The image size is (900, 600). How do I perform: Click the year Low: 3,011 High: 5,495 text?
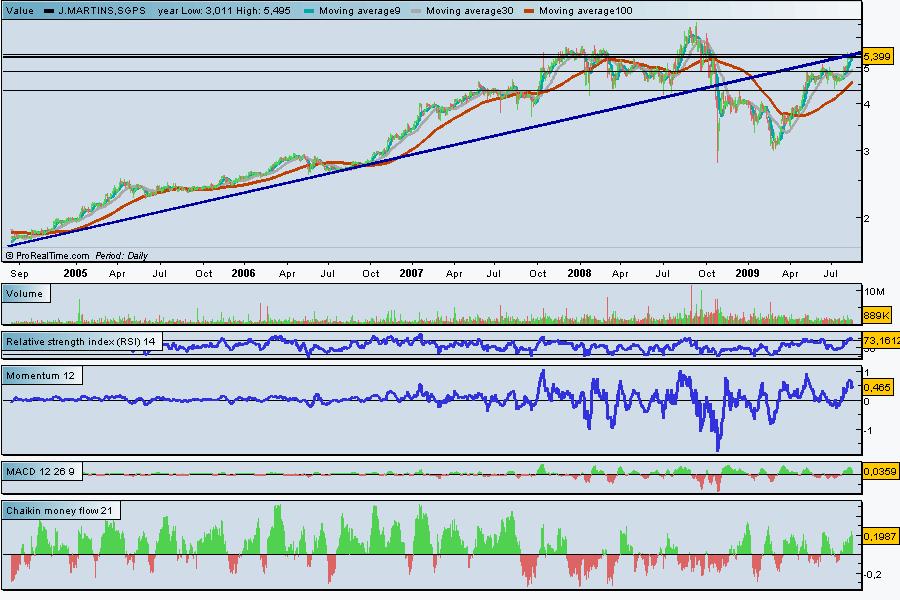(224, 10)
